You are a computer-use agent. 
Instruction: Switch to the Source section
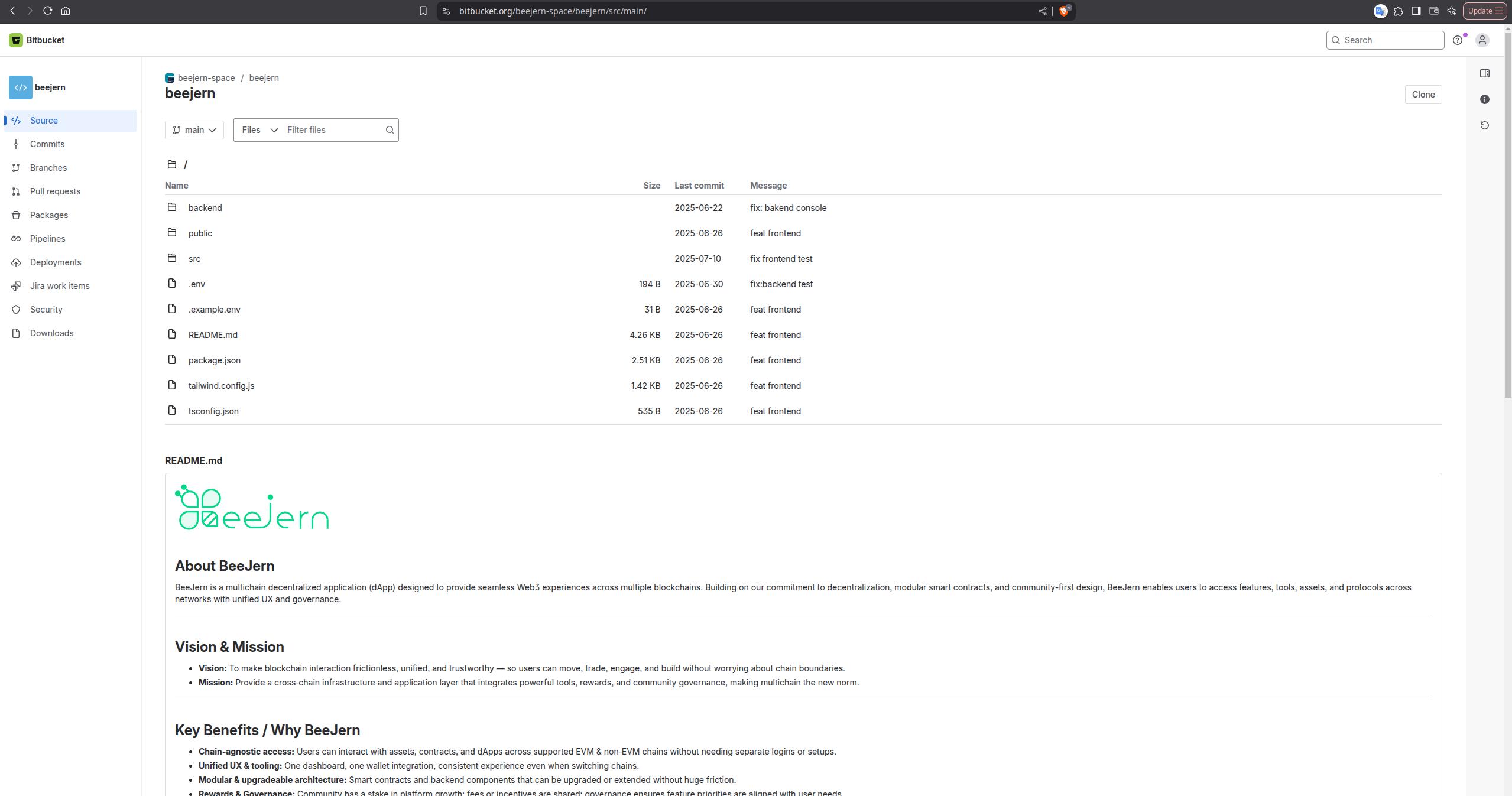click(44, 121)
